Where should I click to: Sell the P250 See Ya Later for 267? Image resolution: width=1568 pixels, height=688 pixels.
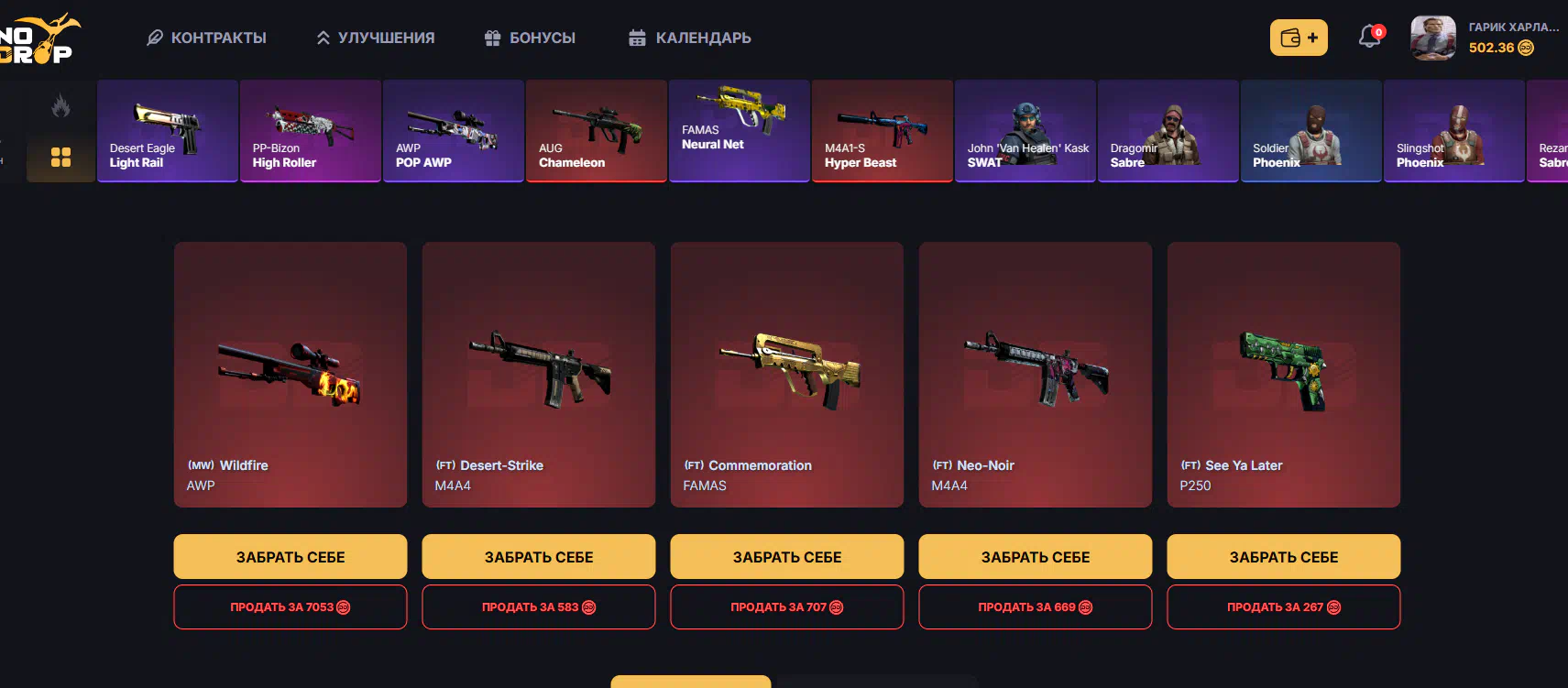tap(1284, 607)
